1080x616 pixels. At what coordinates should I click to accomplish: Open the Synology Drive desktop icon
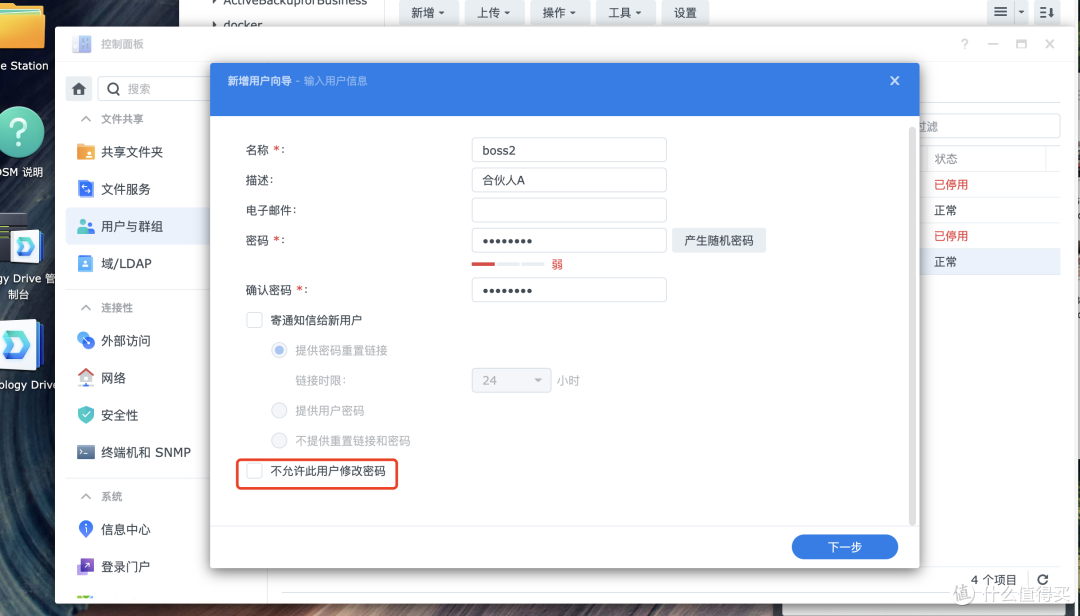tap(21, 345)
